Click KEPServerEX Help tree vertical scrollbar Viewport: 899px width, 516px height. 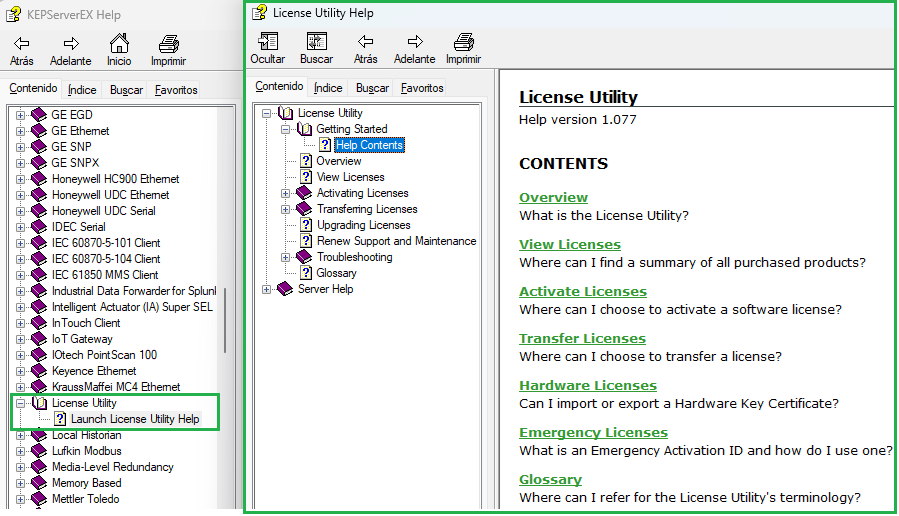pyautogui.click(x=225, y=320)
